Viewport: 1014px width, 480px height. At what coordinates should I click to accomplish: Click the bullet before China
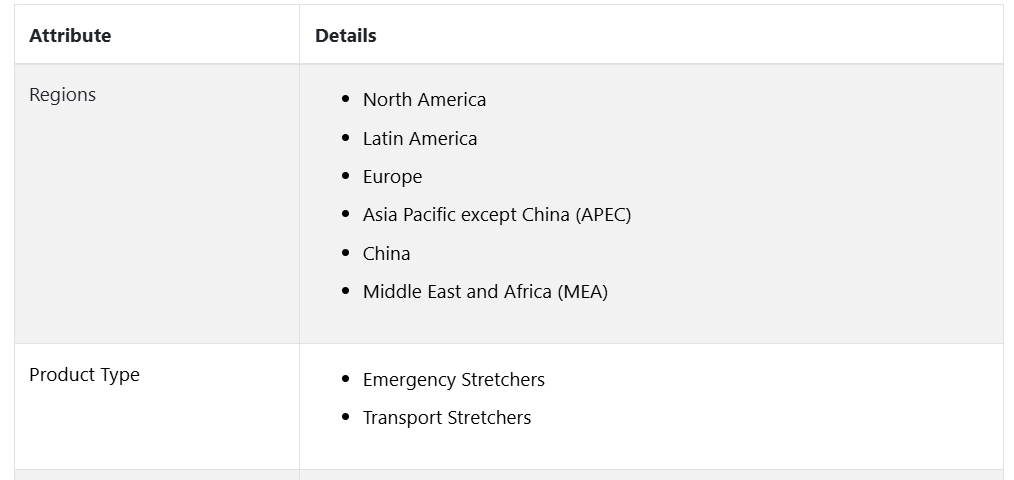coord(345,253)
